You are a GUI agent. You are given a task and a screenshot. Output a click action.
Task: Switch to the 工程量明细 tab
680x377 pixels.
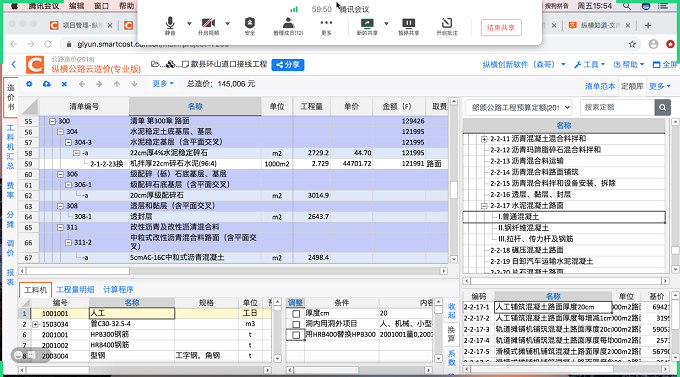pos(75,290)
